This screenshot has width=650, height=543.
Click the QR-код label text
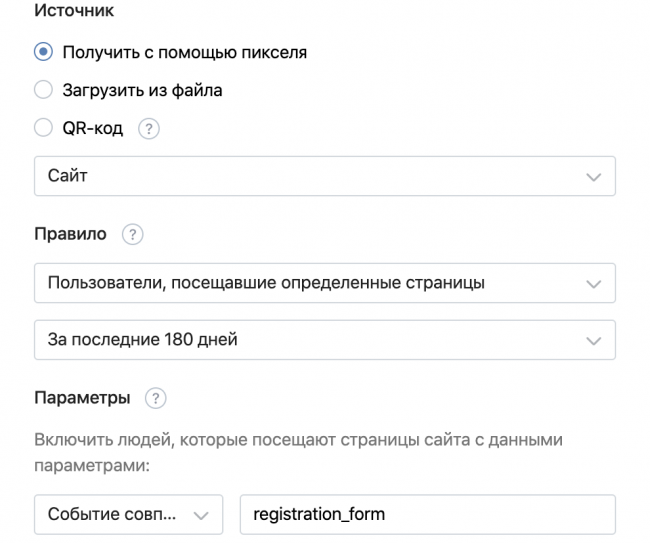[93, 129]
